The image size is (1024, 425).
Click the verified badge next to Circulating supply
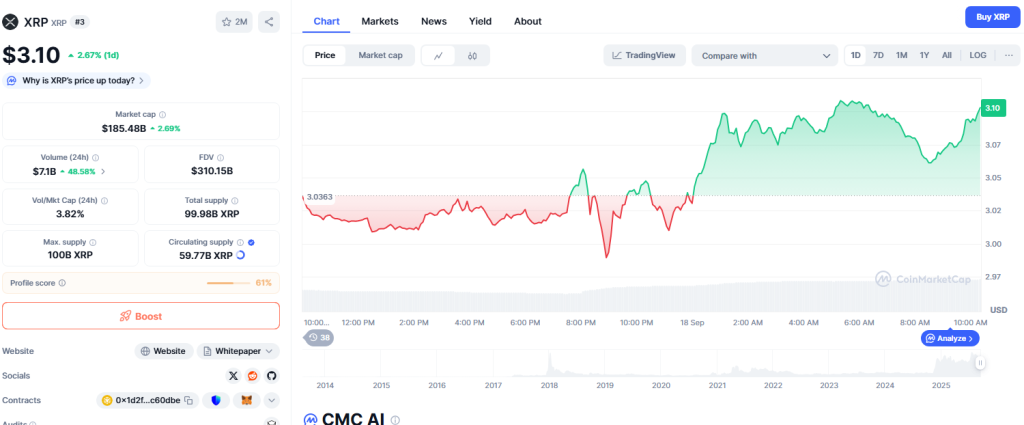251,242
